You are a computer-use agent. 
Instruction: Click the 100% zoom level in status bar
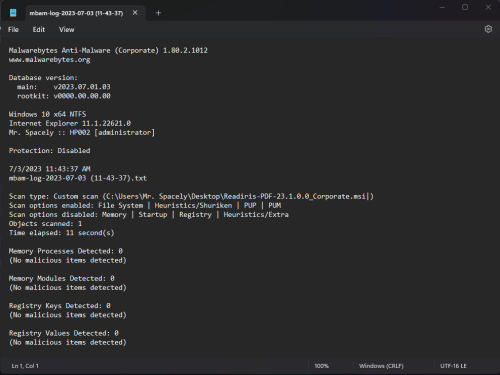321,366
